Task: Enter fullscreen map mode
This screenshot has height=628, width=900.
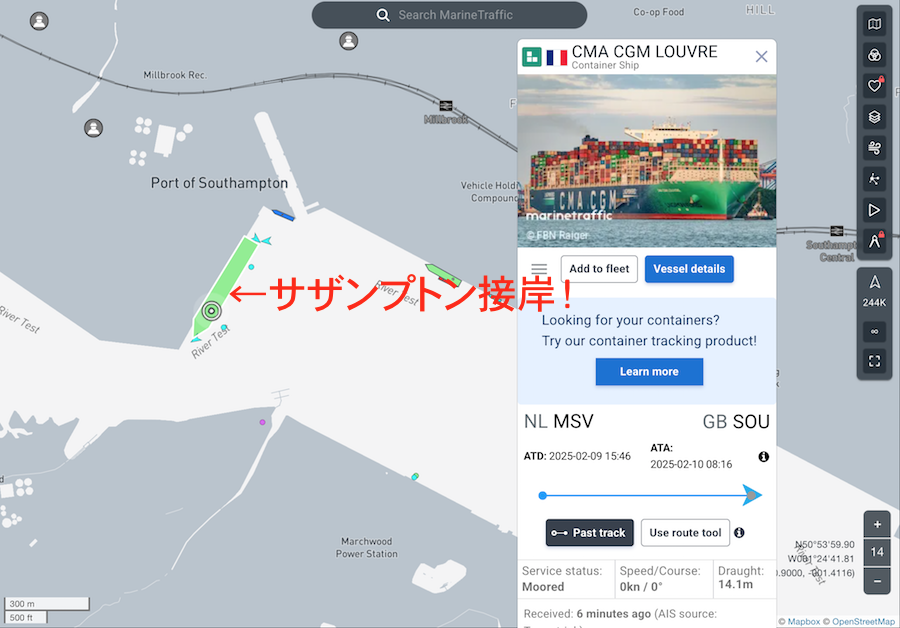Action: (x=874, y=361)
